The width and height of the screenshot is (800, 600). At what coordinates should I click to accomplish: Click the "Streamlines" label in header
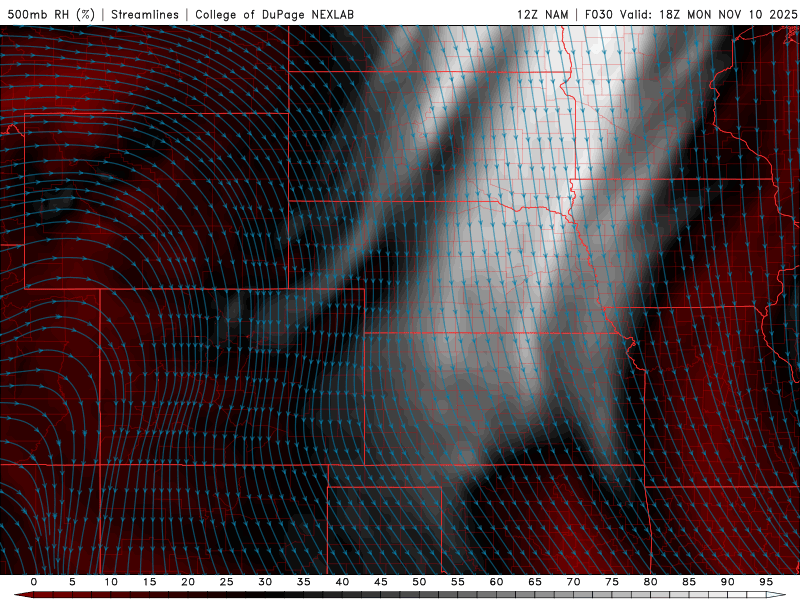[x=145, y=14]
